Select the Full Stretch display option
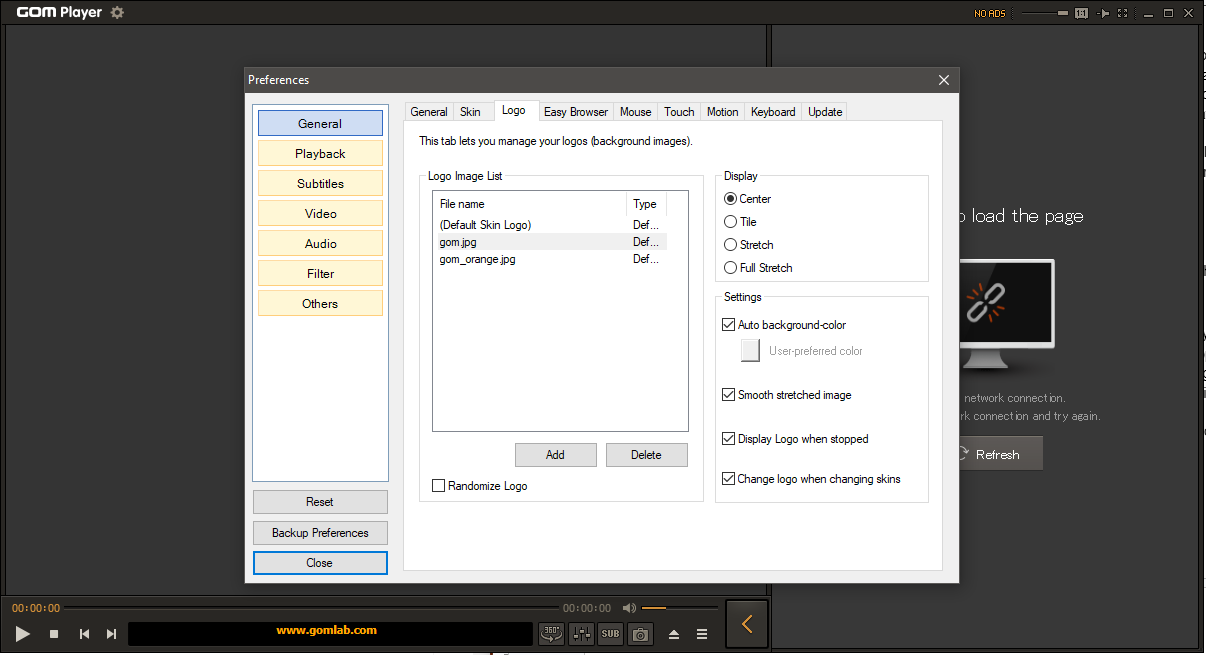 (758, 268)
